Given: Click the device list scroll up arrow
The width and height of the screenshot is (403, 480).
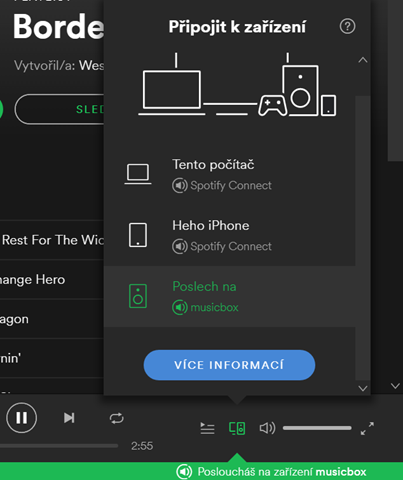Looking at the screenshot, I should click(363, 60).
